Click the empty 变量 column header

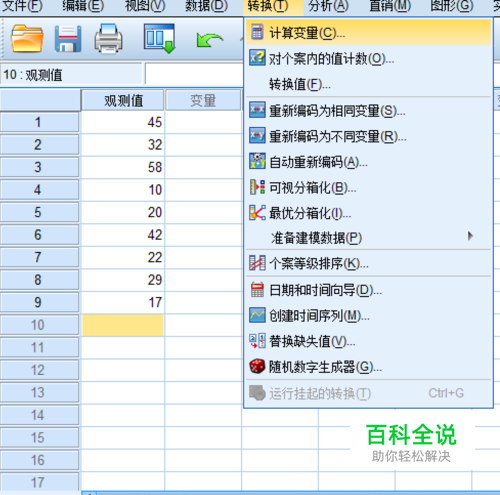(203, 100)
